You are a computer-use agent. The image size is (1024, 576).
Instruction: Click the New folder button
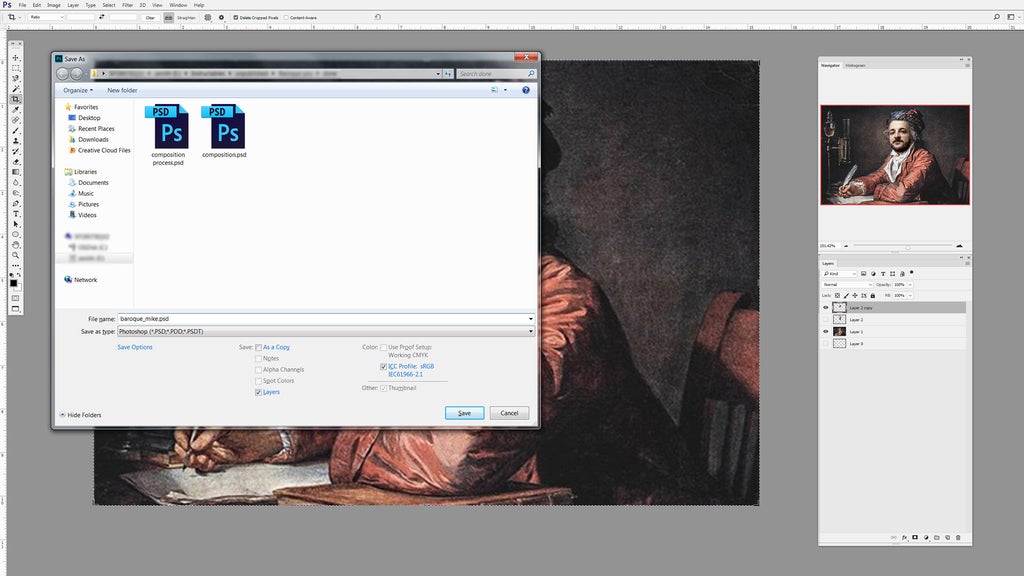(122, 90)
